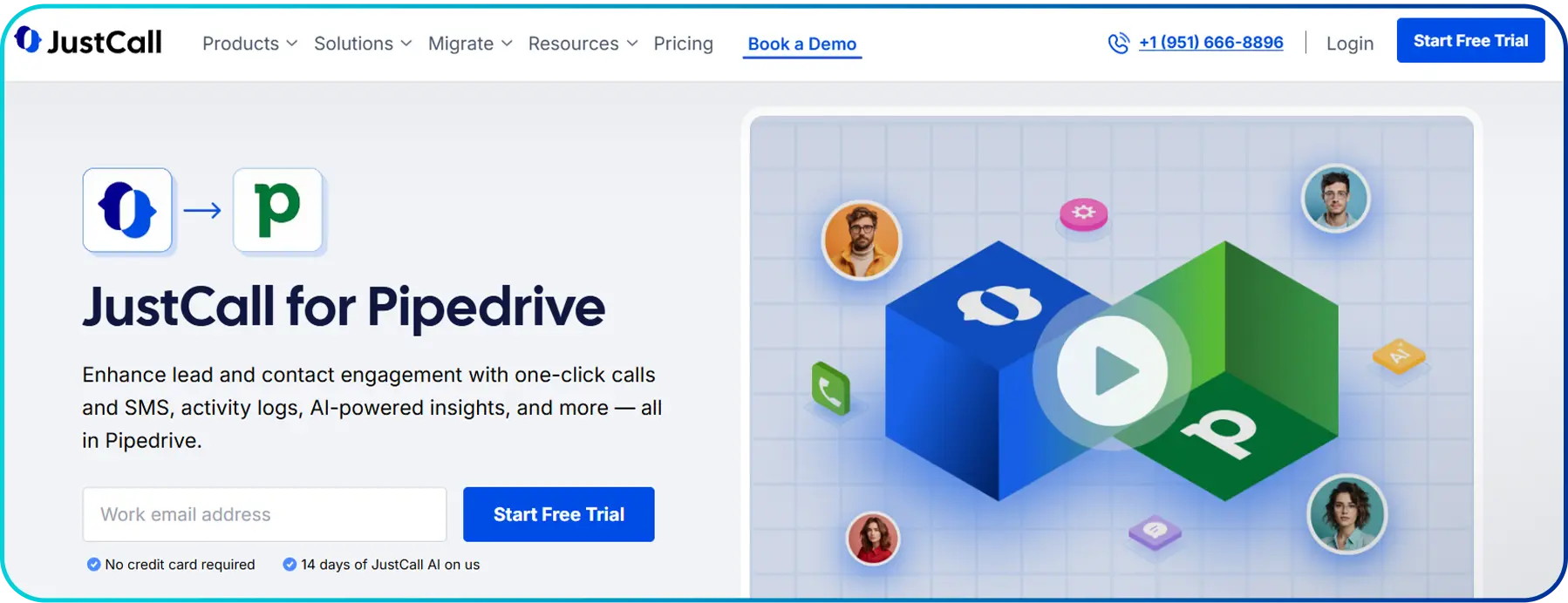The width and height of the screenshot is (1568, 603).
Task: Open the Migrate dropdown menu
Action: click(x=470, y=44)
